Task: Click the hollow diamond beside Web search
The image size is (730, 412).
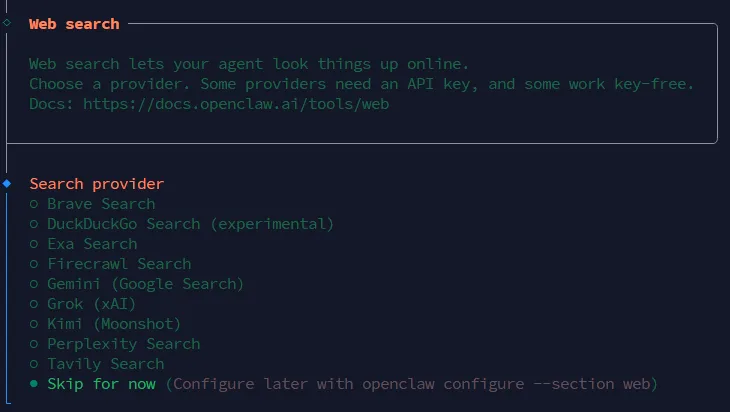Action: pyautogui.click(x=7, y=23)
